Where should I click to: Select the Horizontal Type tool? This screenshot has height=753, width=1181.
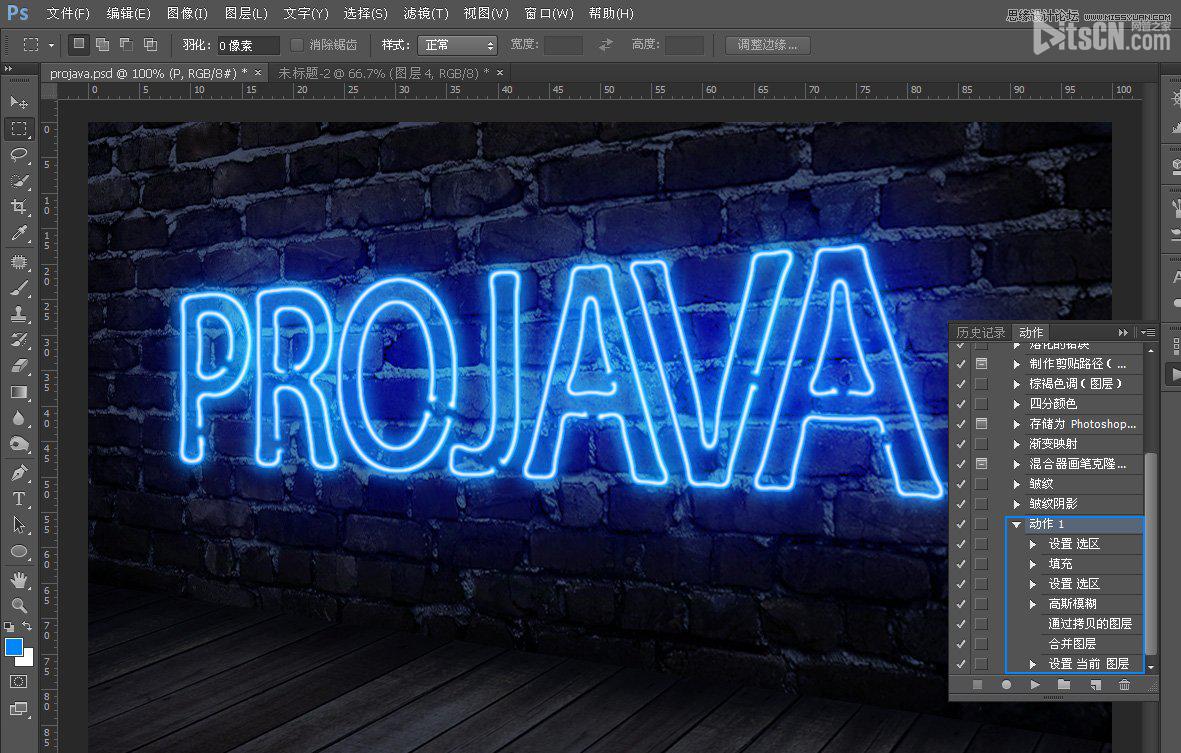[x=18, y=497]
